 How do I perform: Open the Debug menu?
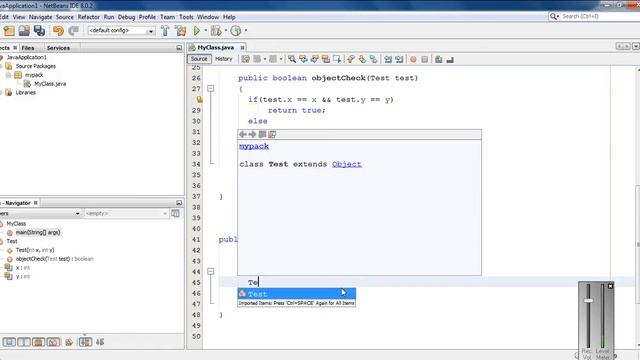[127, 17]
